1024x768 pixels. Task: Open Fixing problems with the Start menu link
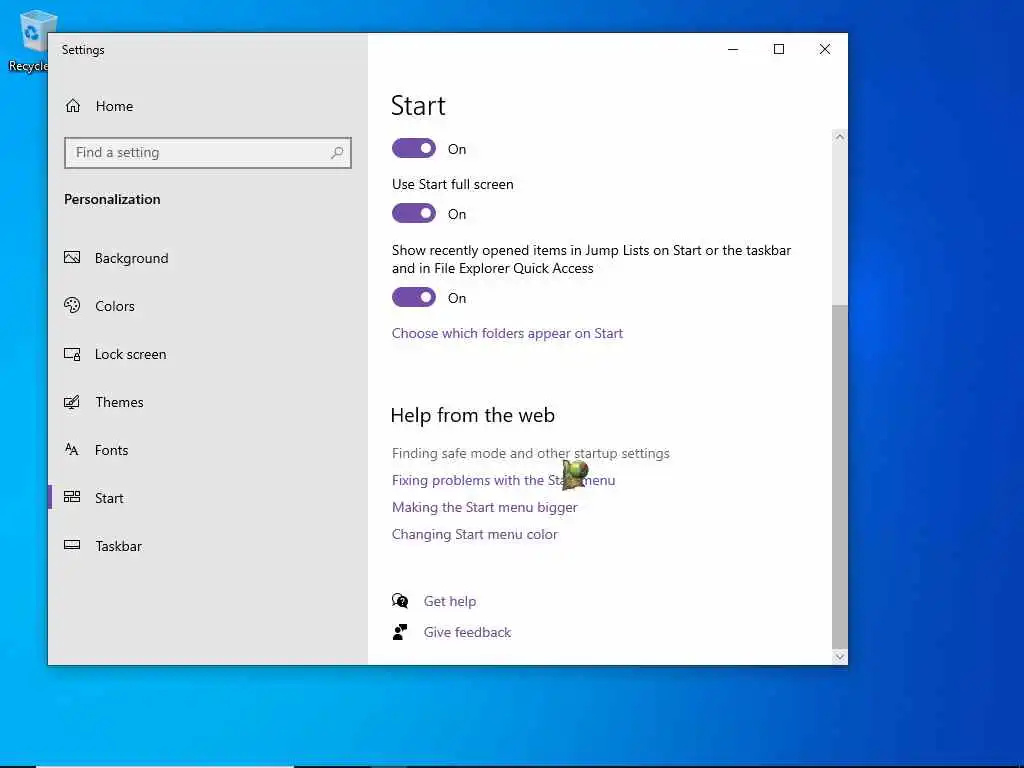click(x=503, y=480)
